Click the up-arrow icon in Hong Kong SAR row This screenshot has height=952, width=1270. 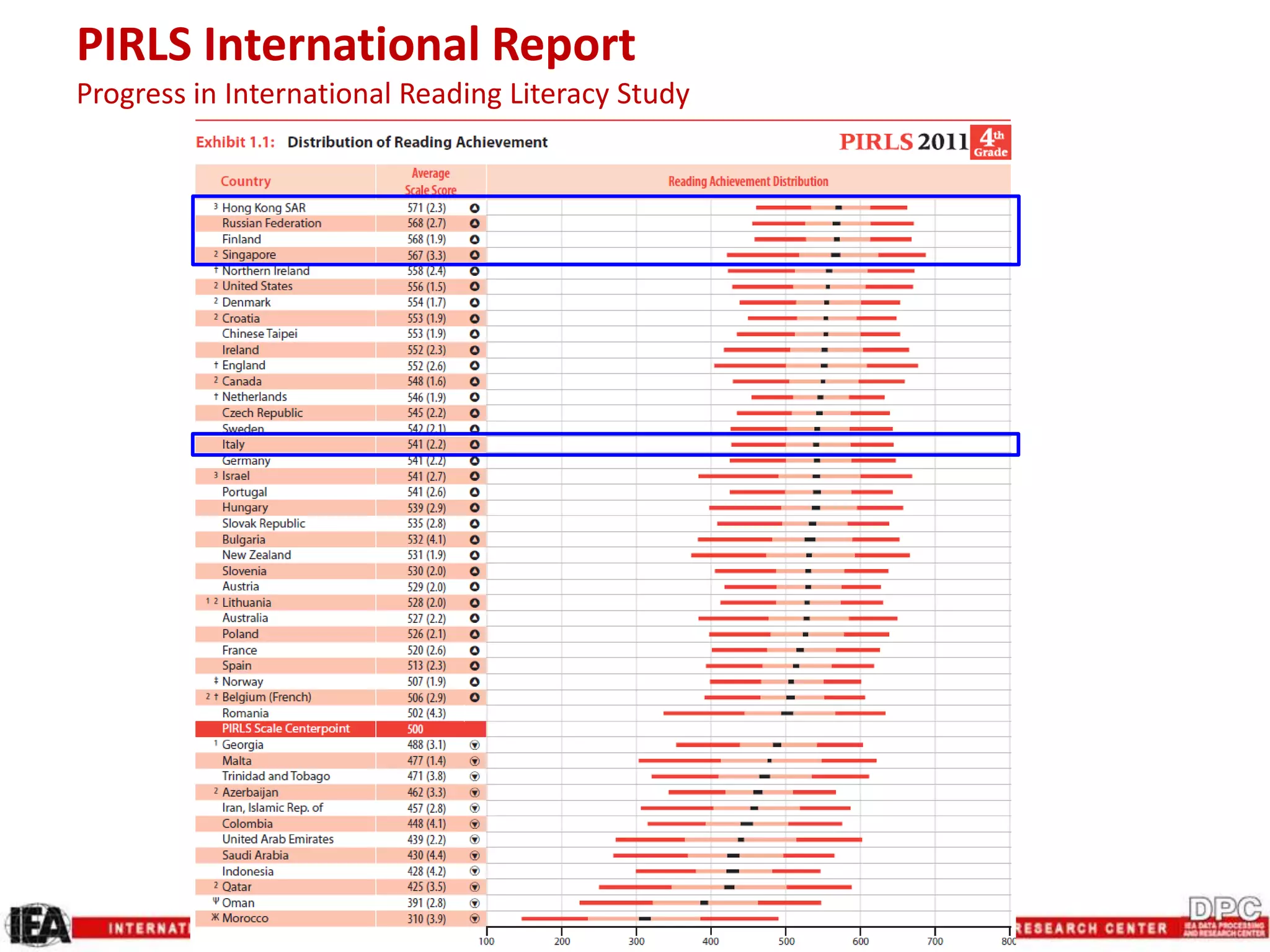(x=474, y=208)
